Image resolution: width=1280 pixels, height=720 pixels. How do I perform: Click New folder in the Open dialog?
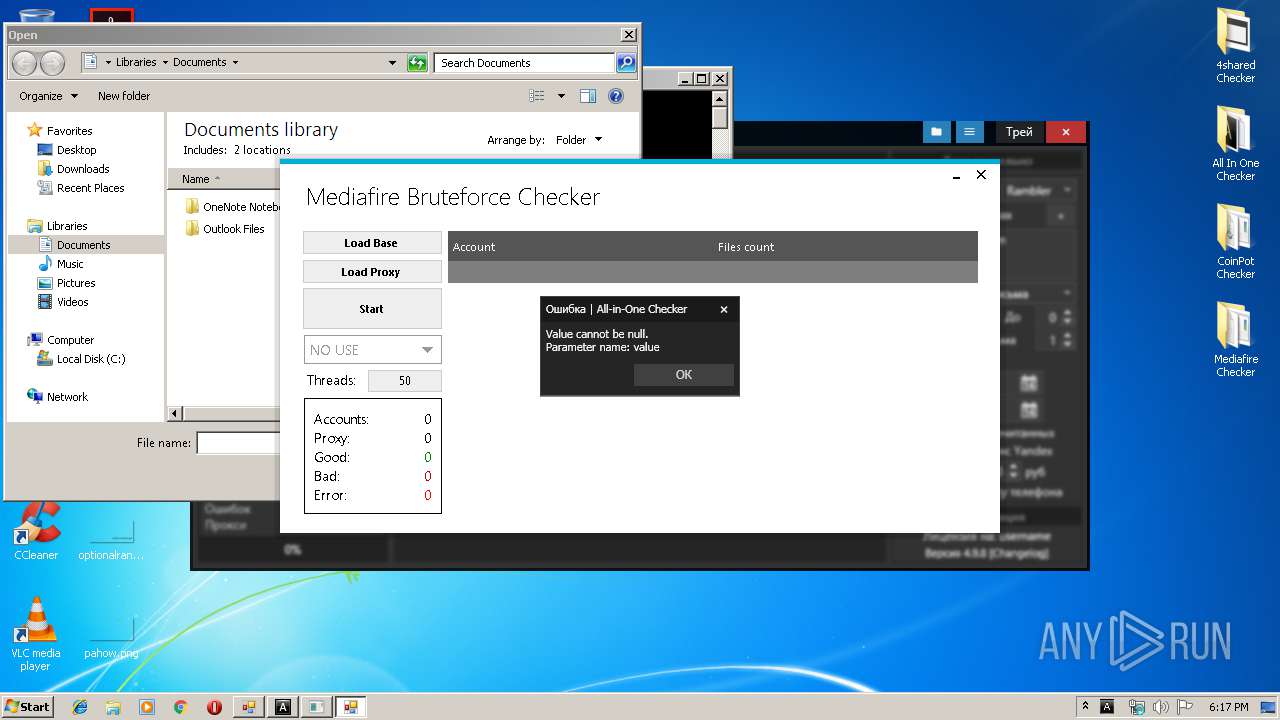coord(124,96)
